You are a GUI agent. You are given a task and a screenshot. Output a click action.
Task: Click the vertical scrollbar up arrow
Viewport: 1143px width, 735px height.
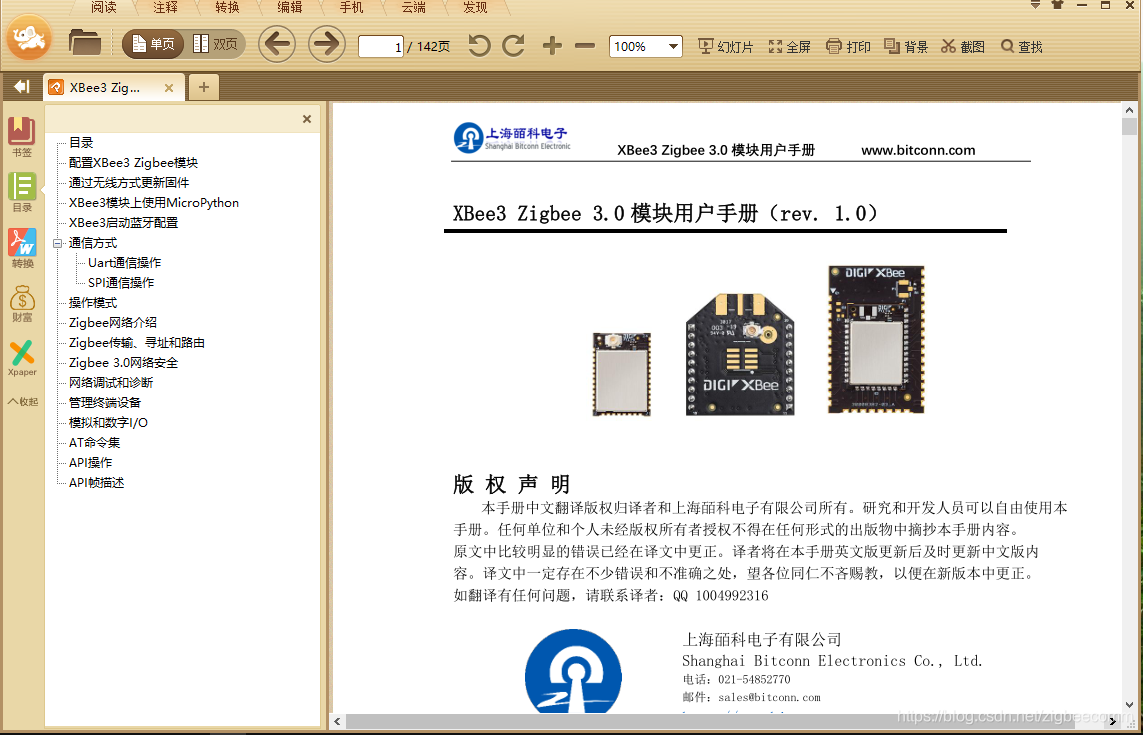(1129, 111)
